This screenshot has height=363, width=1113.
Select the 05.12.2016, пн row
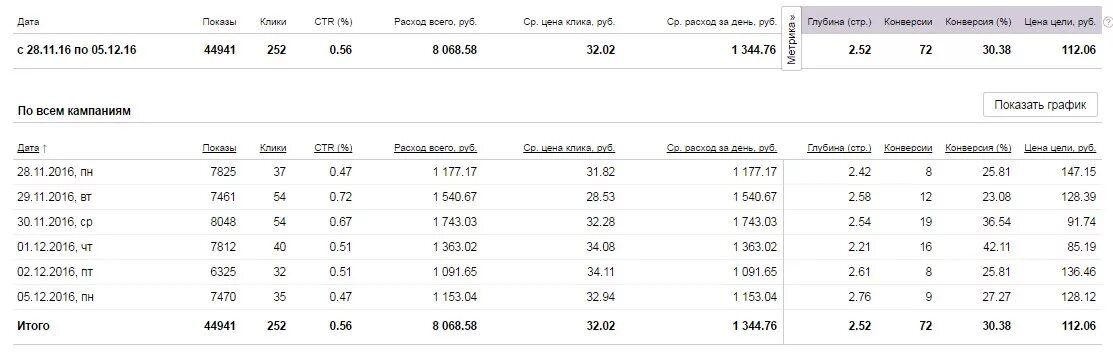click(556, 297)
